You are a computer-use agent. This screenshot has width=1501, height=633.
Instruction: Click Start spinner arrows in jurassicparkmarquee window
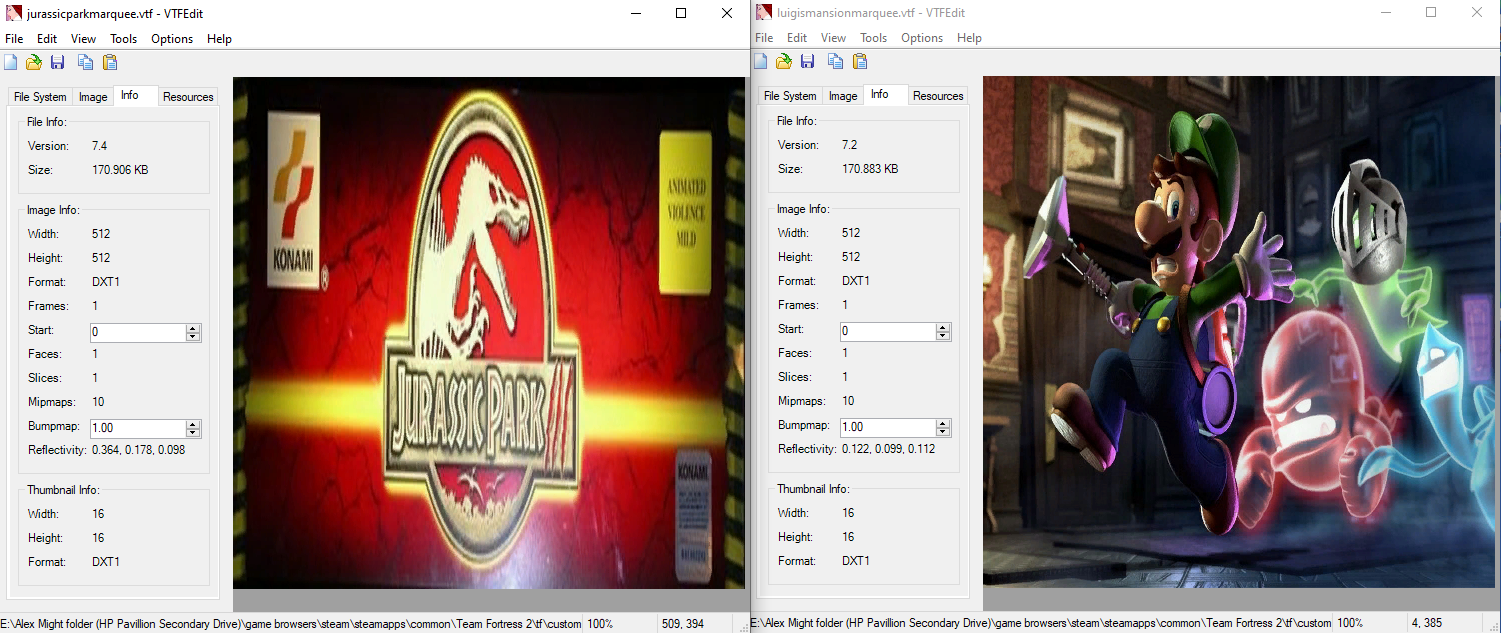coord(193,332)
